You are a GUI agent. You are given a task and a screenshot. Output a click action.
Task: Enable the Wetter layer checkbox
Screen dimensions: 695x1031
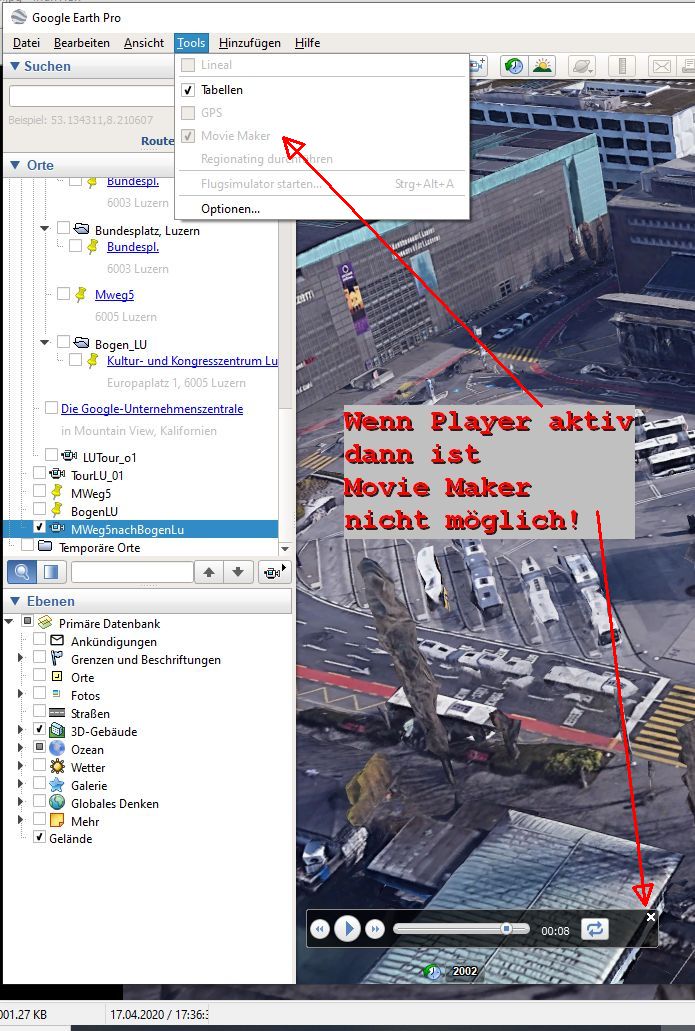click(40, 767)
